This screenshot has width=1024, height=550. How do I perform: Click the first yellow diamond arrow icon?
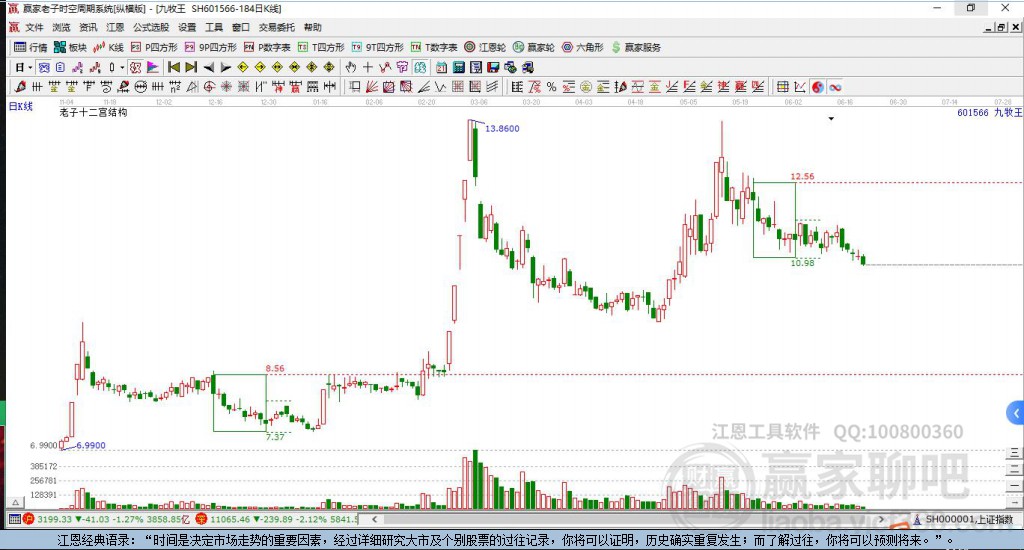tap(243, 67)
